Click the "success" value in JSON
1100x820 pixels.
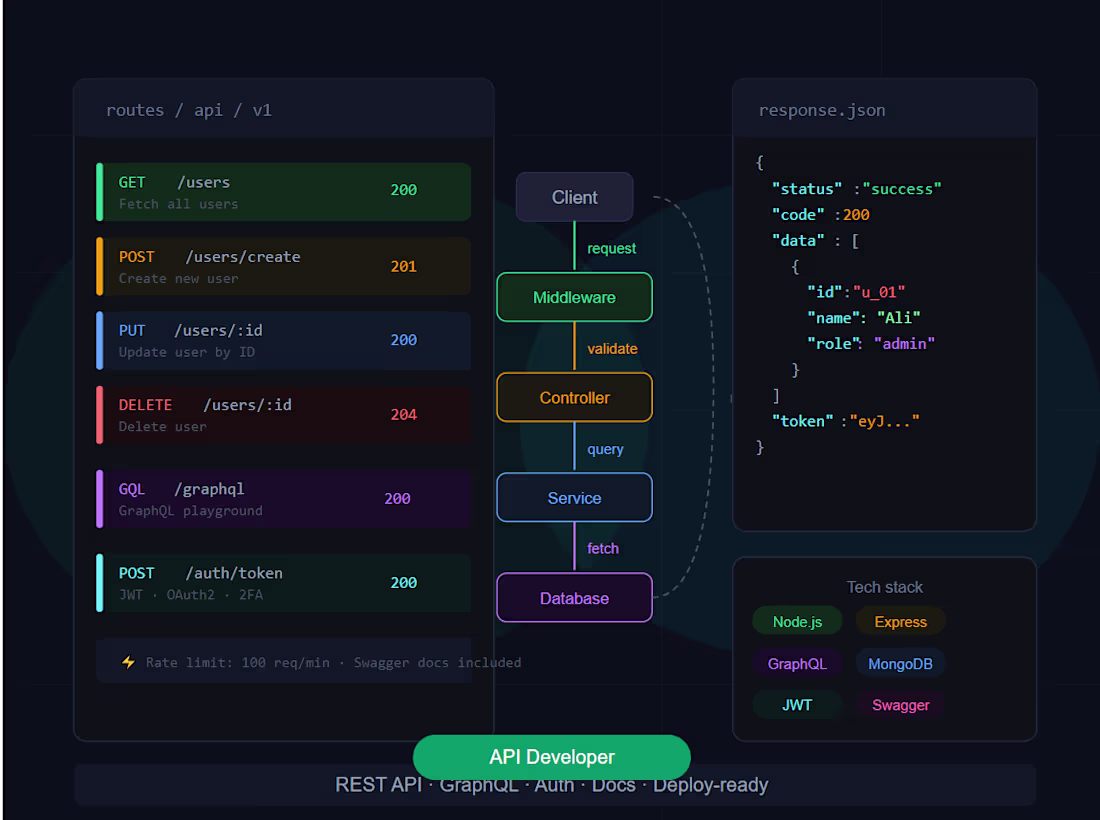[x=901, y=189]
